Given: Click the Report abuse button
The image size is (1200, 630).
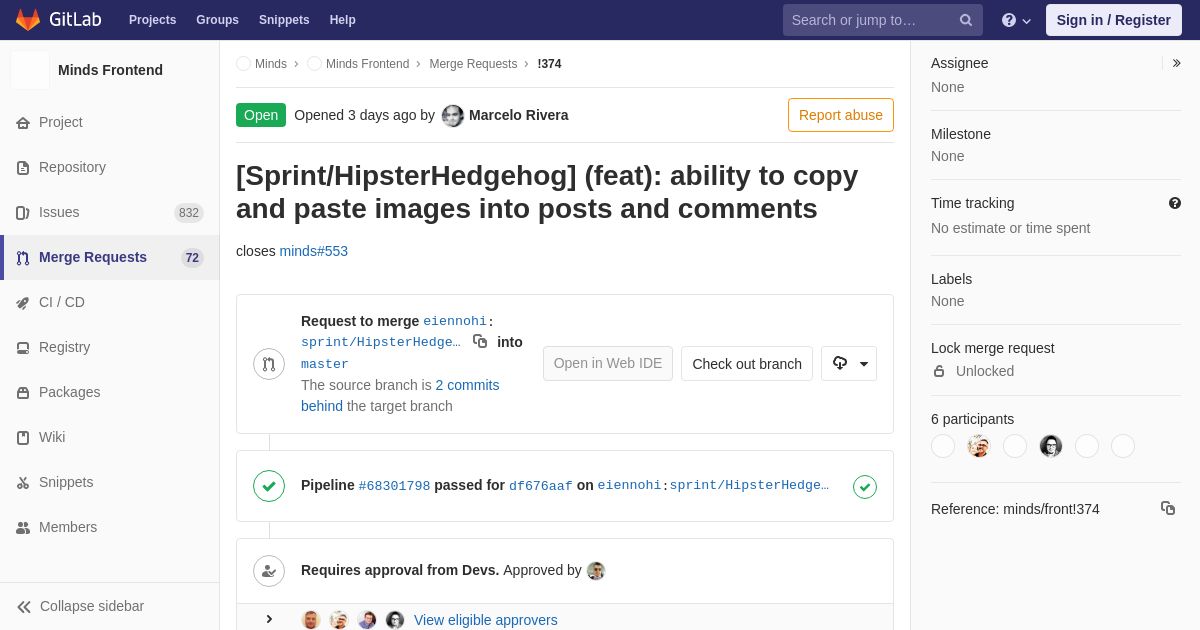Looking at the screenshot, I should [841, 115].
